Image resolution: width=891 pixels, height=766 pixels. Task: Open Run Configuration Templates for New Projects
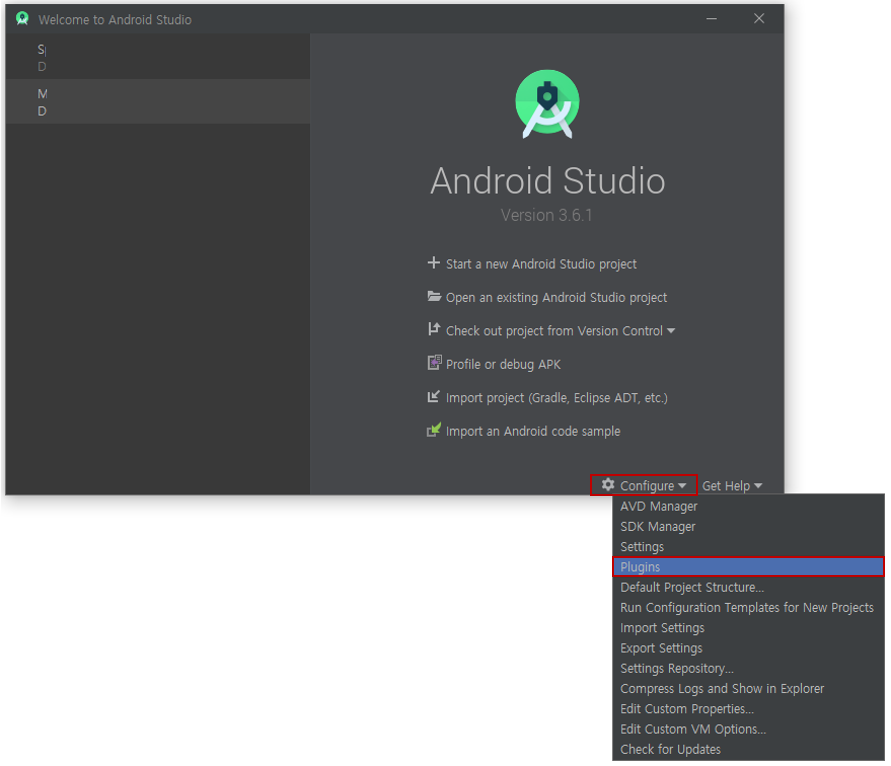748,608
